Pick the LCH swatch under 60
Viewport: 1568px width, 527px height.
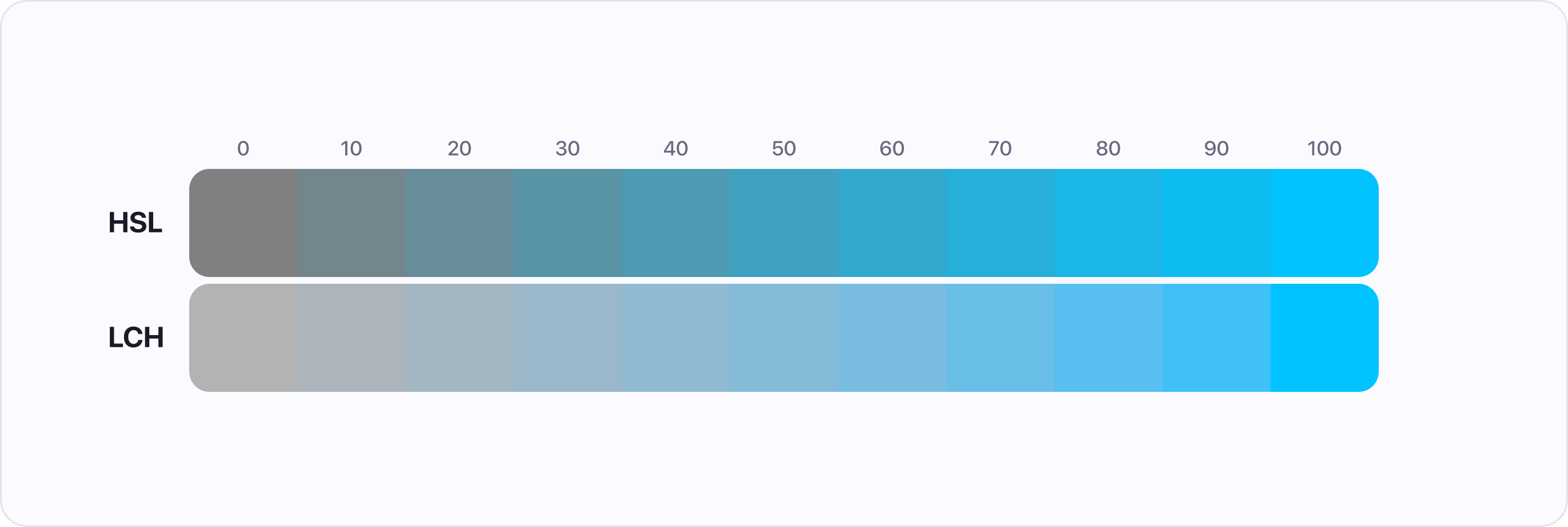[x=892, y=338]
